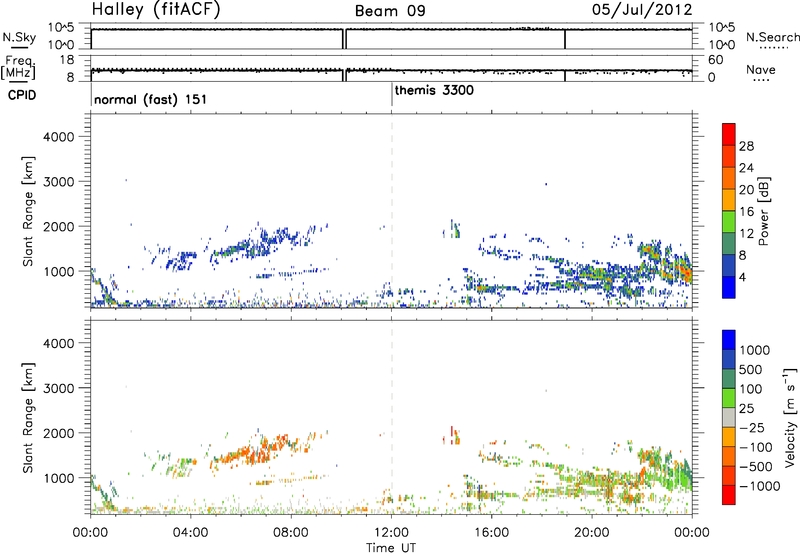Click the 'Freq. [MHz]' axis label
Image resolution: width=800 pixels, height=554 pixels.
[x=19, y=68]
